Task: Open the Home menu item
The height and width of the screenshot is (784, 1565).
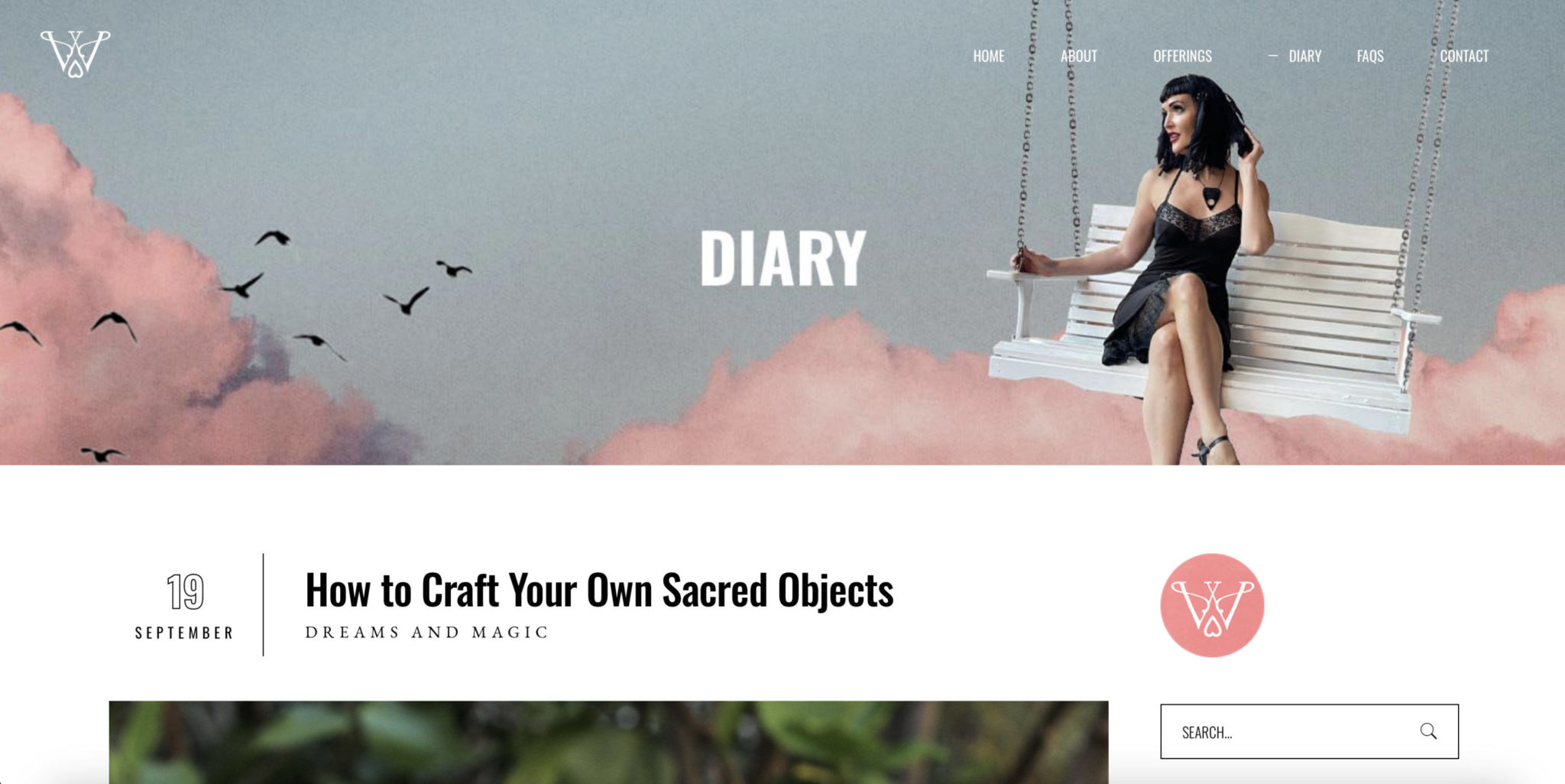Action: point(988,56)
